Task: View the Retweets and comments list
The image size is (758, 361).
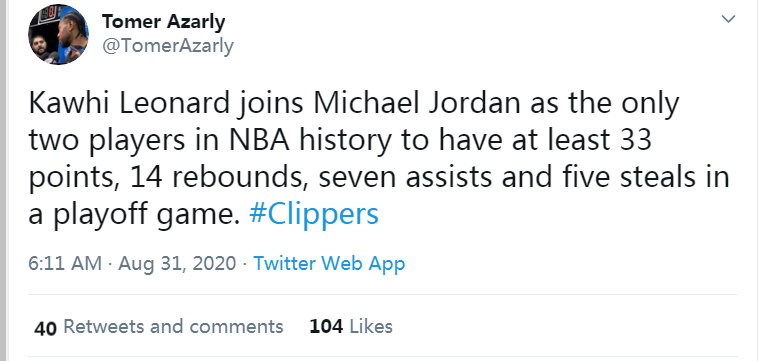Action: pyautogui.click(x=173, y=327)
